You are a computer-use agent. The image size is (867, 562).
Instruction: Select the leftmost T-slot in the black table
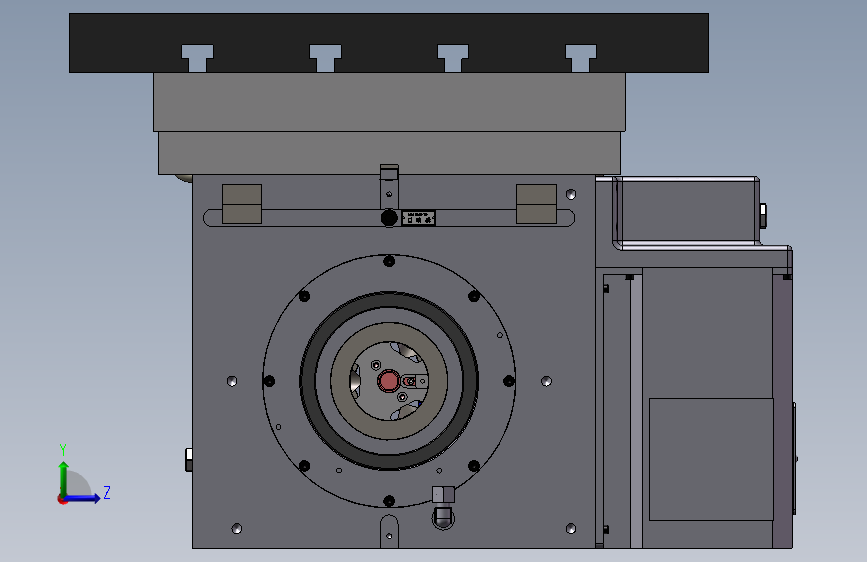(x=197, y=58)
